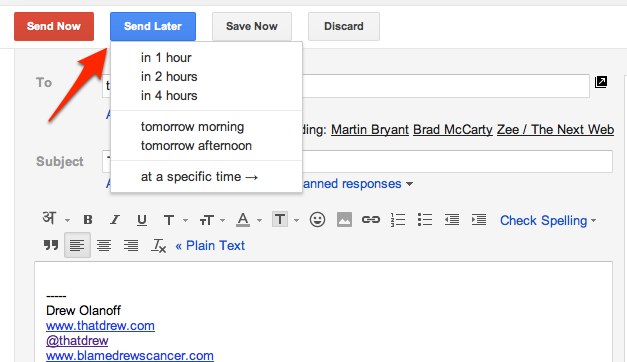This screenshot has width=627, height=362.
Task: Add a hyperlink with the link icon
Action: pyautogui.click(x=371, y=220)
